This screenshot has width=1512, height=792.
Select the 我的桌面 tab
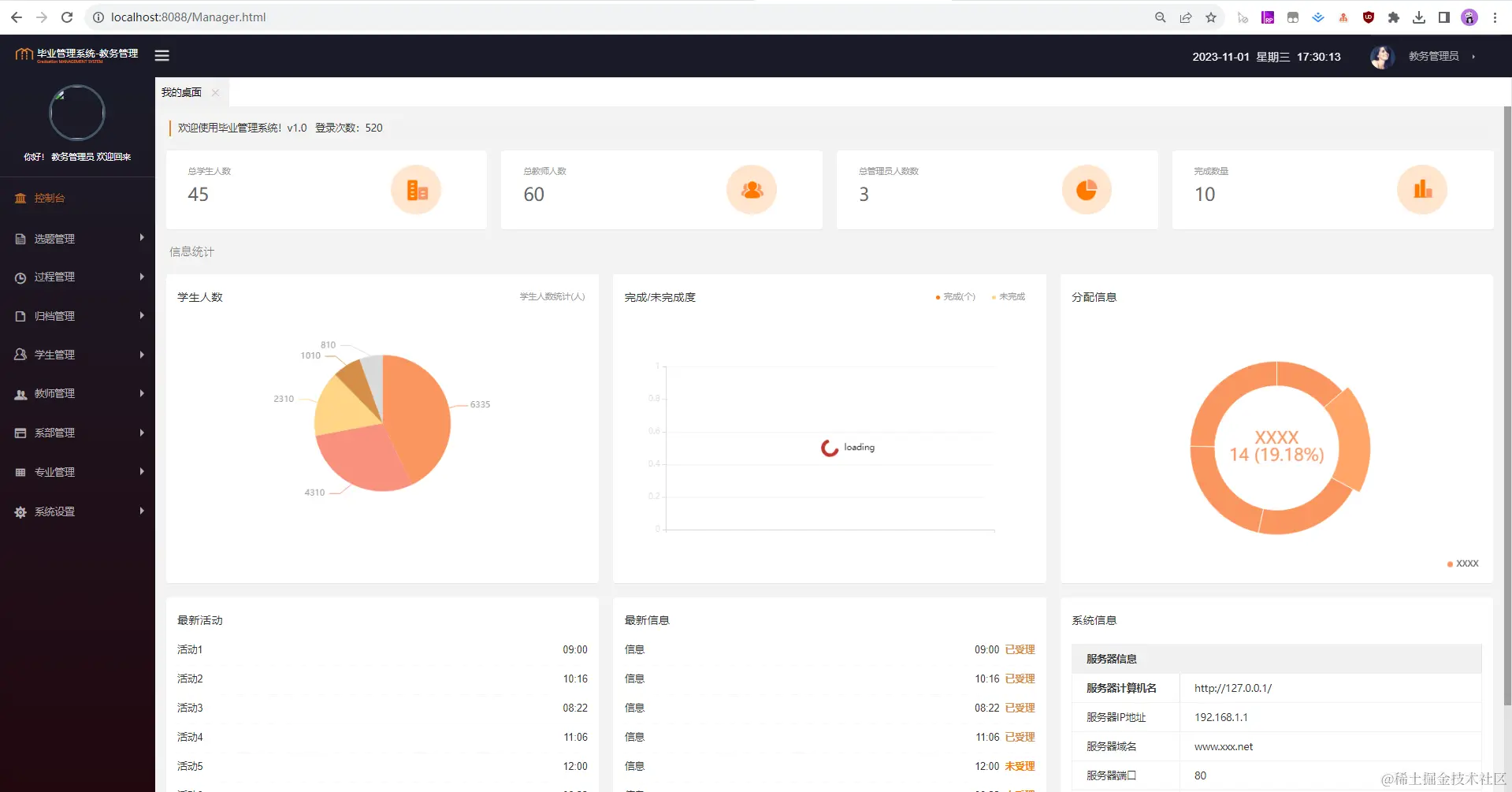[x=181, y=92]
